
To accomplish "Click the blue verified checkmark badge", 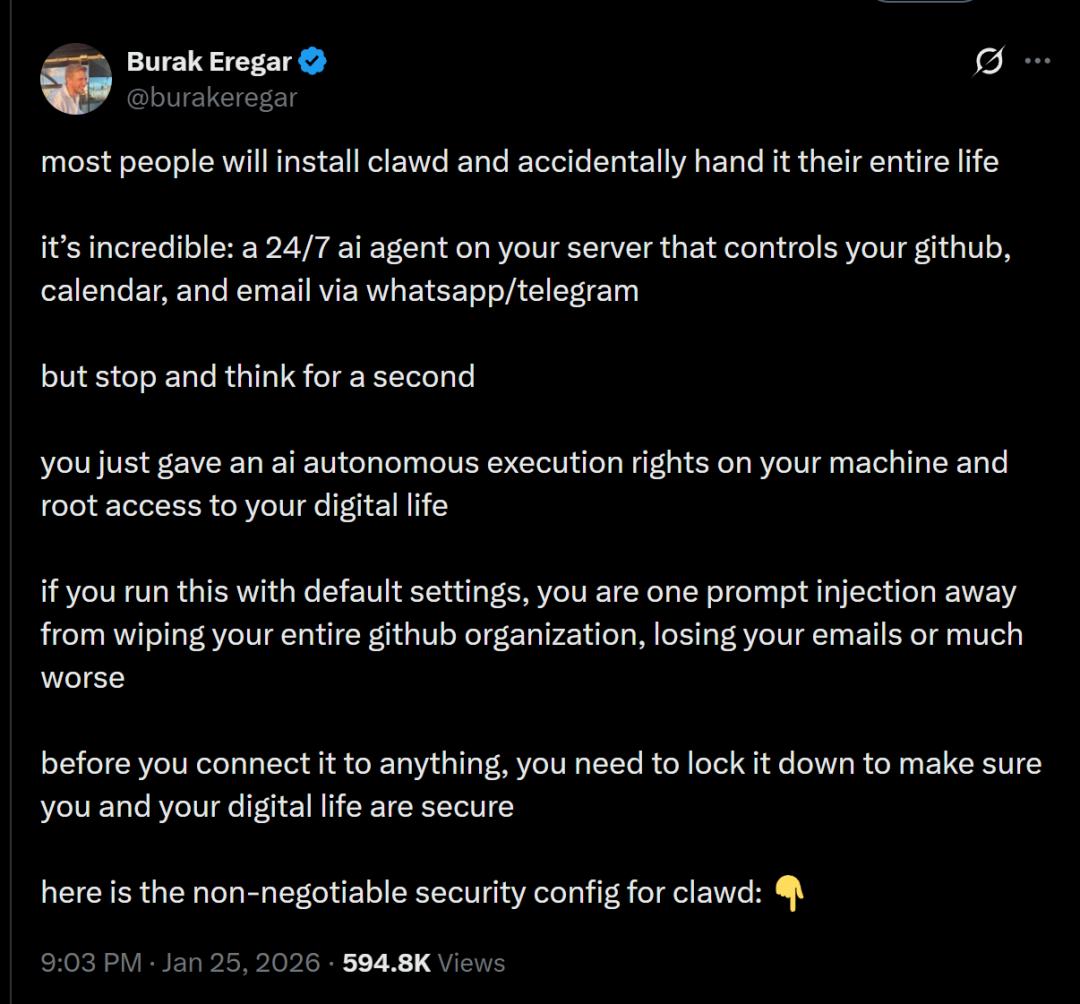I will coord(314,62).
